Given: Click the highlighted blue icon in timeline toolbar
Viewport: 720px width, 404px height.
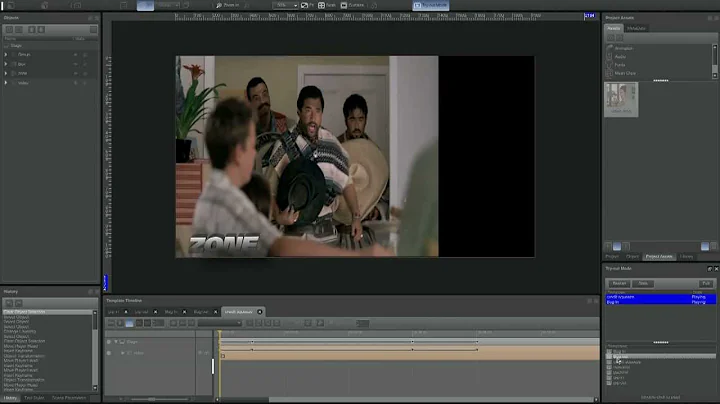Looking at the screenshot, I should coord(129,323).
